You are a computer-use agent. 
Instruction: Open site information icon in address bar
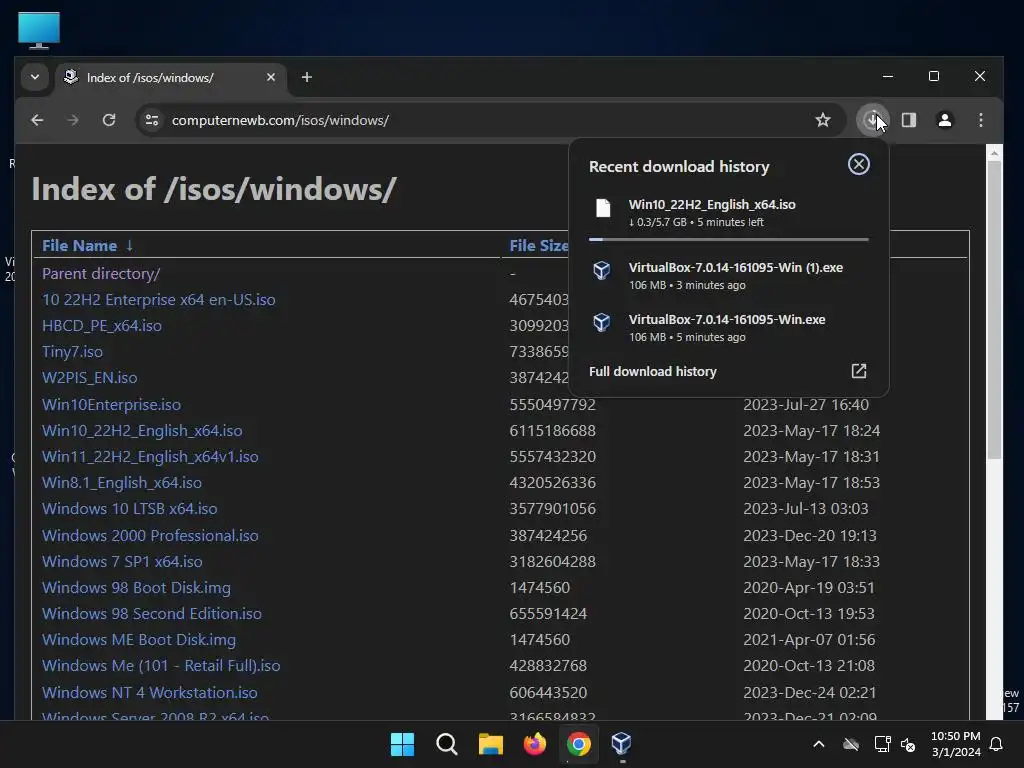(152, 120)
